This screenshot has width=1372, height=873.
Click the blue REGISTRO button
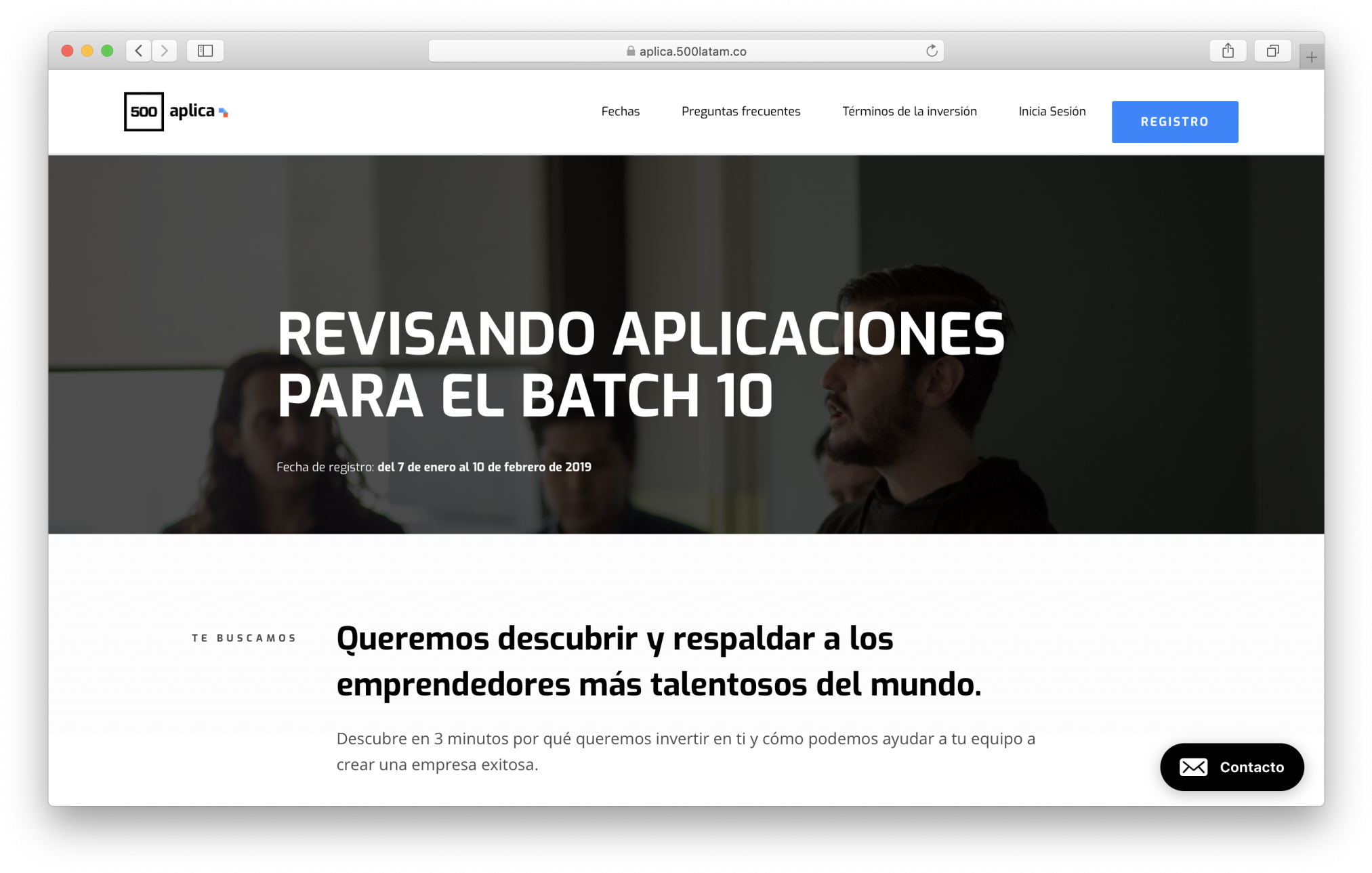pos(1175,122)
